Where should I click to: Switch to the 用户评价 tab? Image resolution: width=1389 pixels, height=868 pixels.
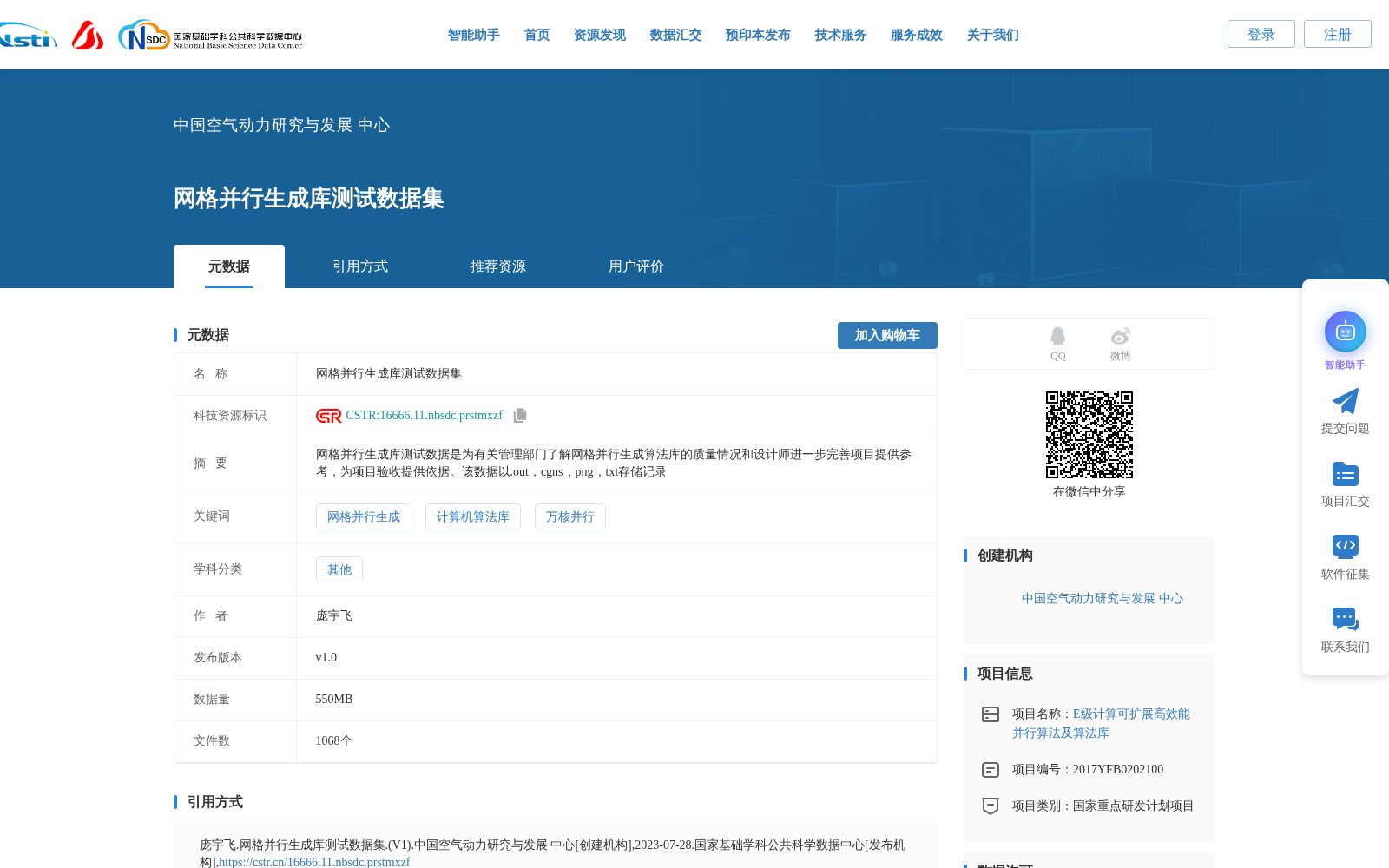pyautogui.click(x=636, y=266)
